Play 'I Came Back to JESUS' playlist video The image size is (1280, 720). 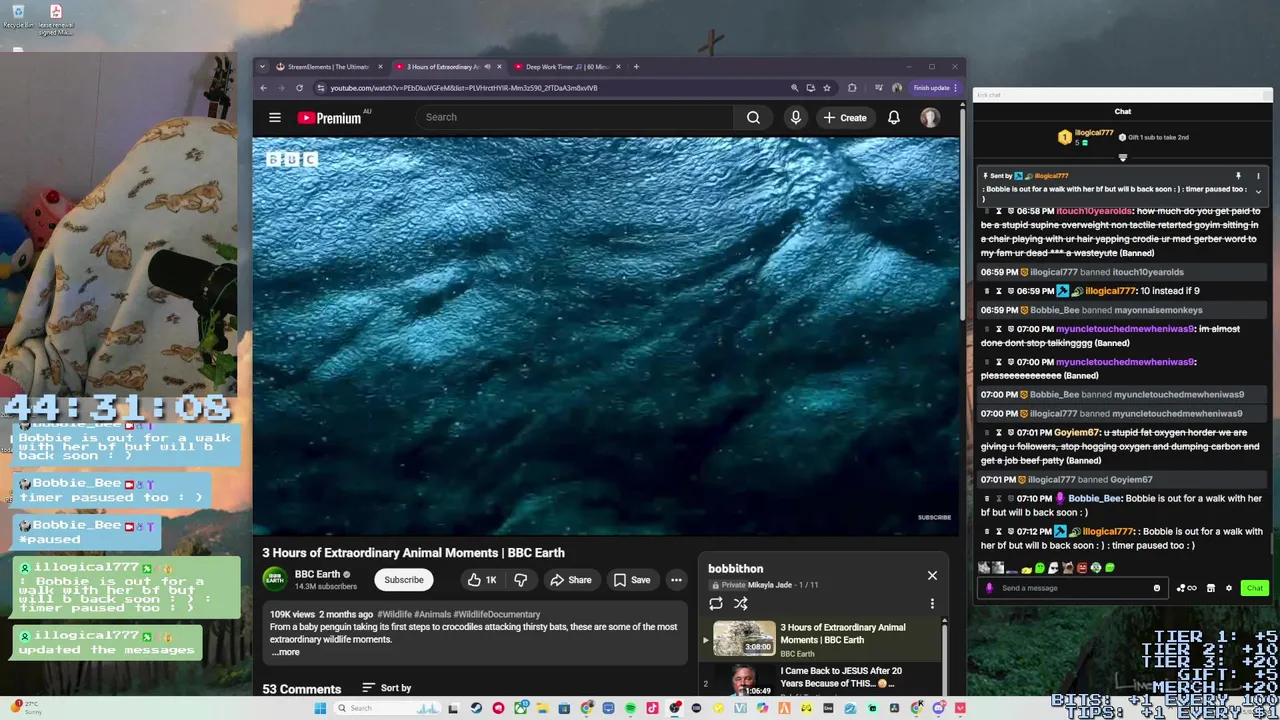pyautogui.click(x=822, y=682)
